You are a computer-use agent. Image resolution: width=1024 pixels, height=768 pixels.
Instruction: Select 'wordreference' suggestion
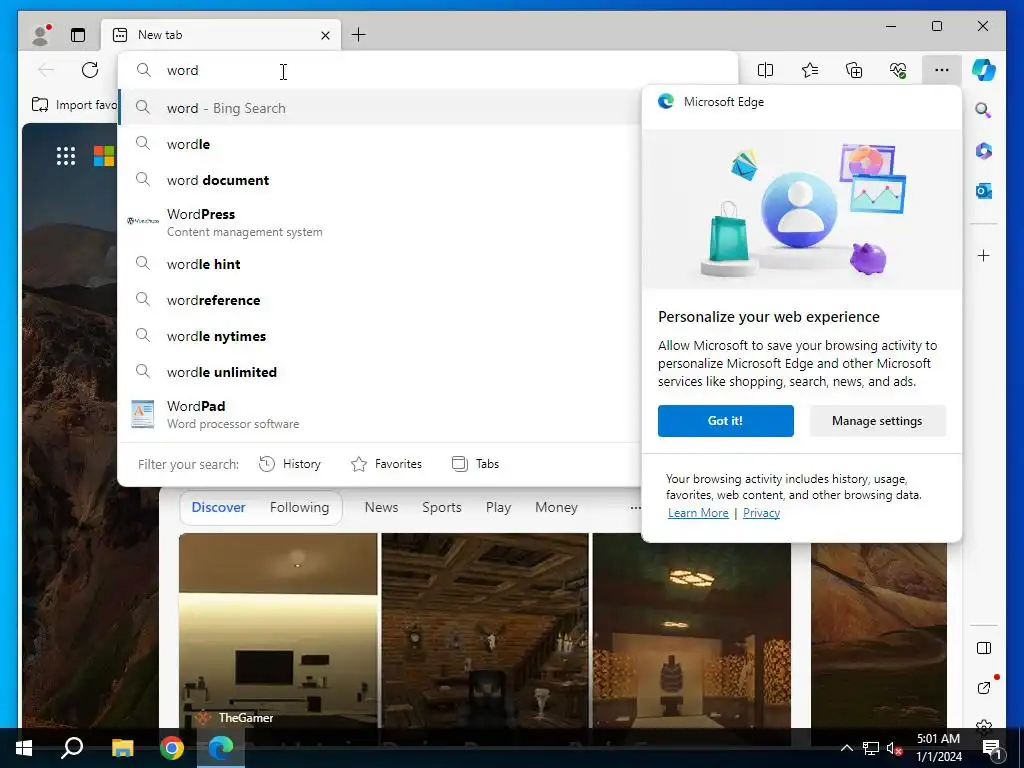(379, 300)
